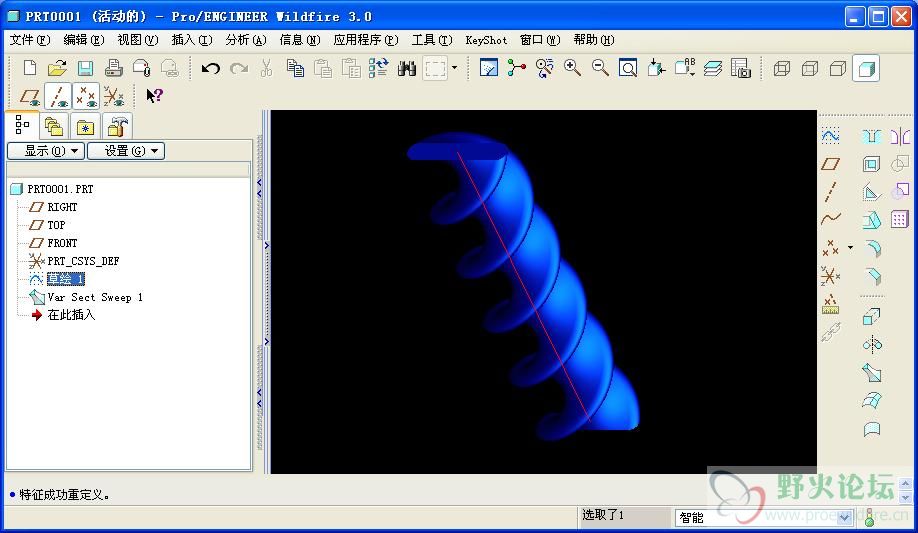Create a new file with the New icon
The width and height of the screenshot is (918, 533).
pyautogui.click(x=29, y=69)
